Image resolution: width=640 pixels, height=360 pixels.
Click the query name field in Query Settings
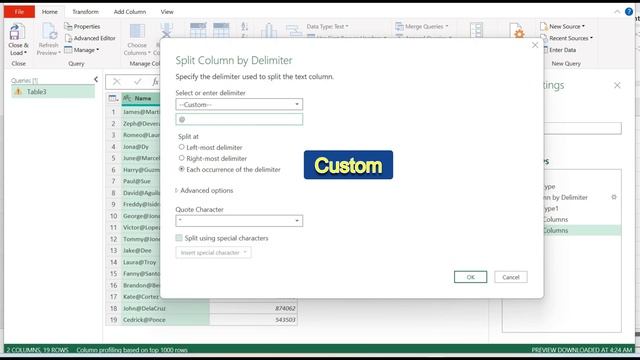pos(582,128)
